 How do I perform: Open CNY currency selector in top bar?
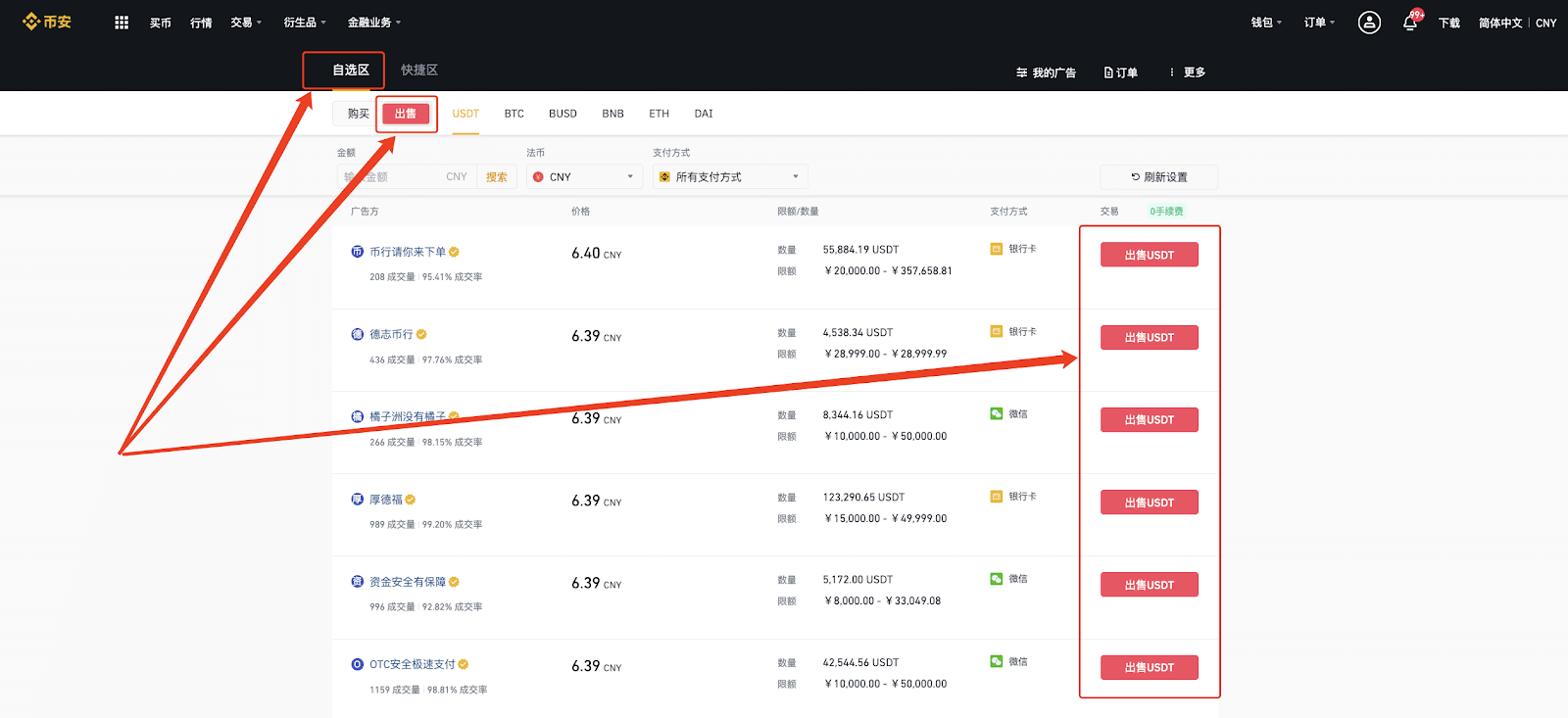[x=1545, y=23]
